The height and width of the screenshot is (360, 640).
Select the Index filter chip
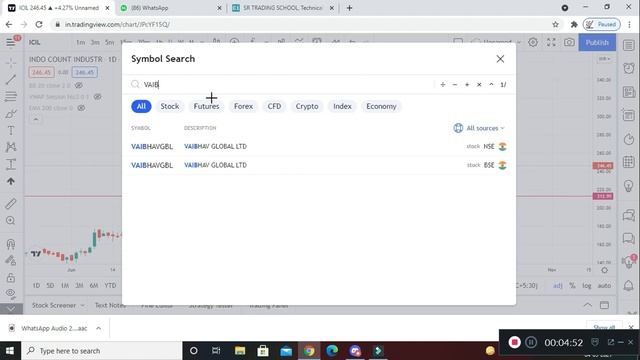[x=342, y=106]
